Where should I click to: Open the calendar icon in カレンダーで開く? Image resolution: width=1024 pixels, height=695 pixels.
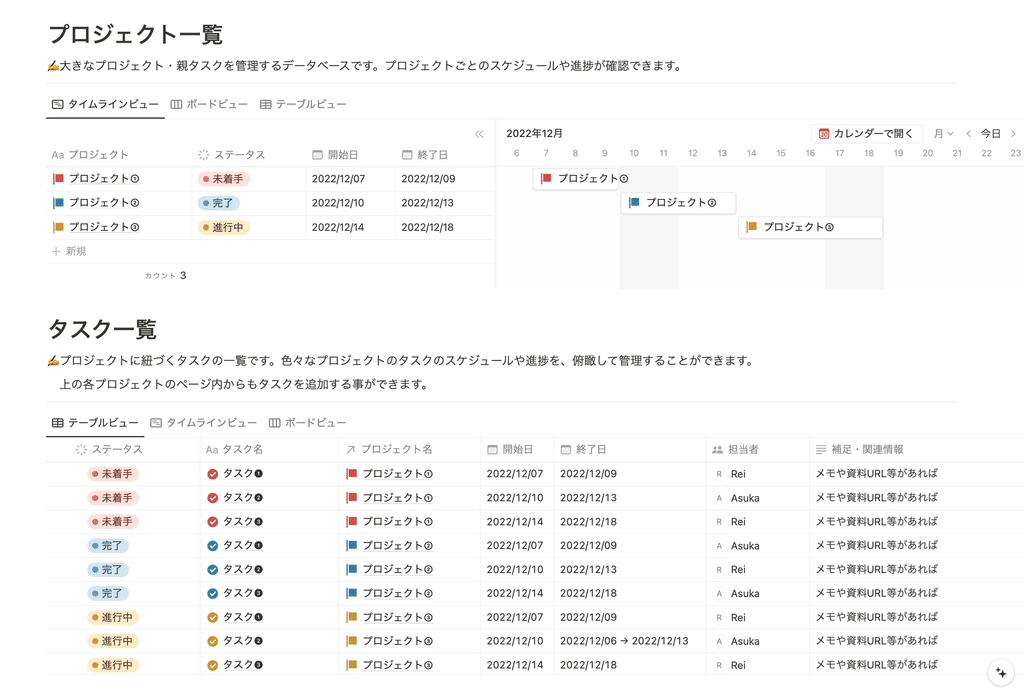point(824,134)
